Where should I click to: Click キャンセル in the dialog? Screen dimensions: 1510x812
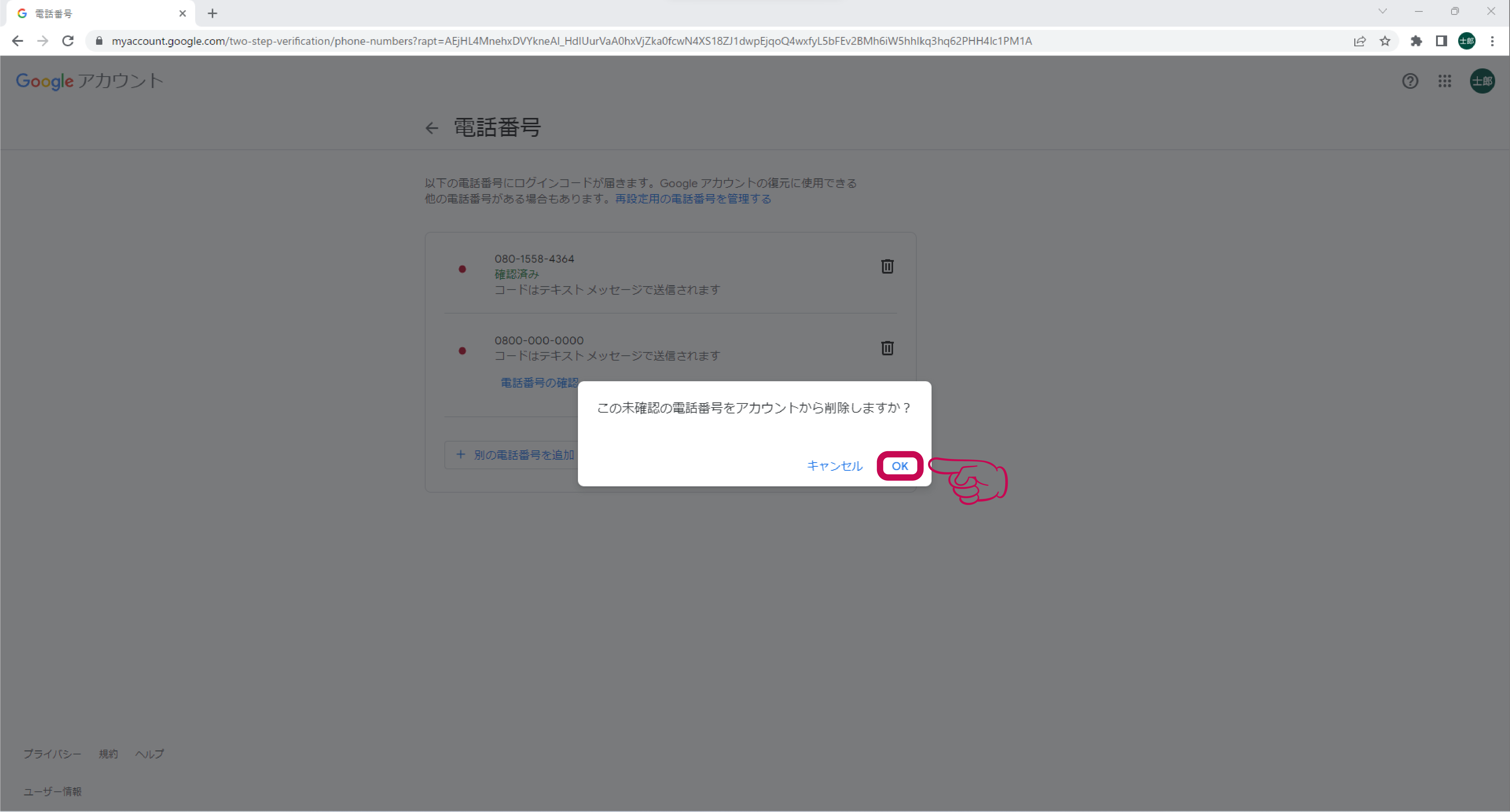[834, 466]
